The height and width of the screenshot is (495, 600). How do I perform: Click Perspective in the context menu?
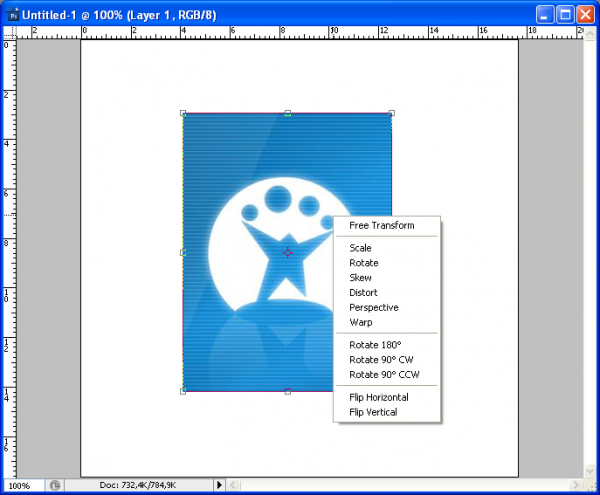(373, 308)
